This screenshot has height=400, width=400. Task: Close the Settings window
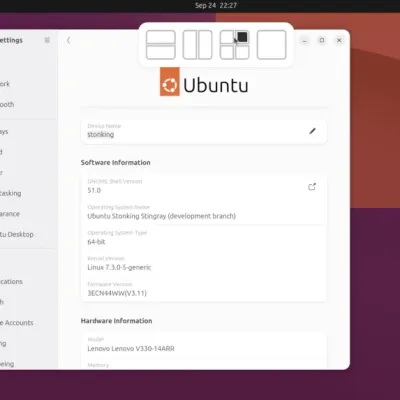coord(339,40)
